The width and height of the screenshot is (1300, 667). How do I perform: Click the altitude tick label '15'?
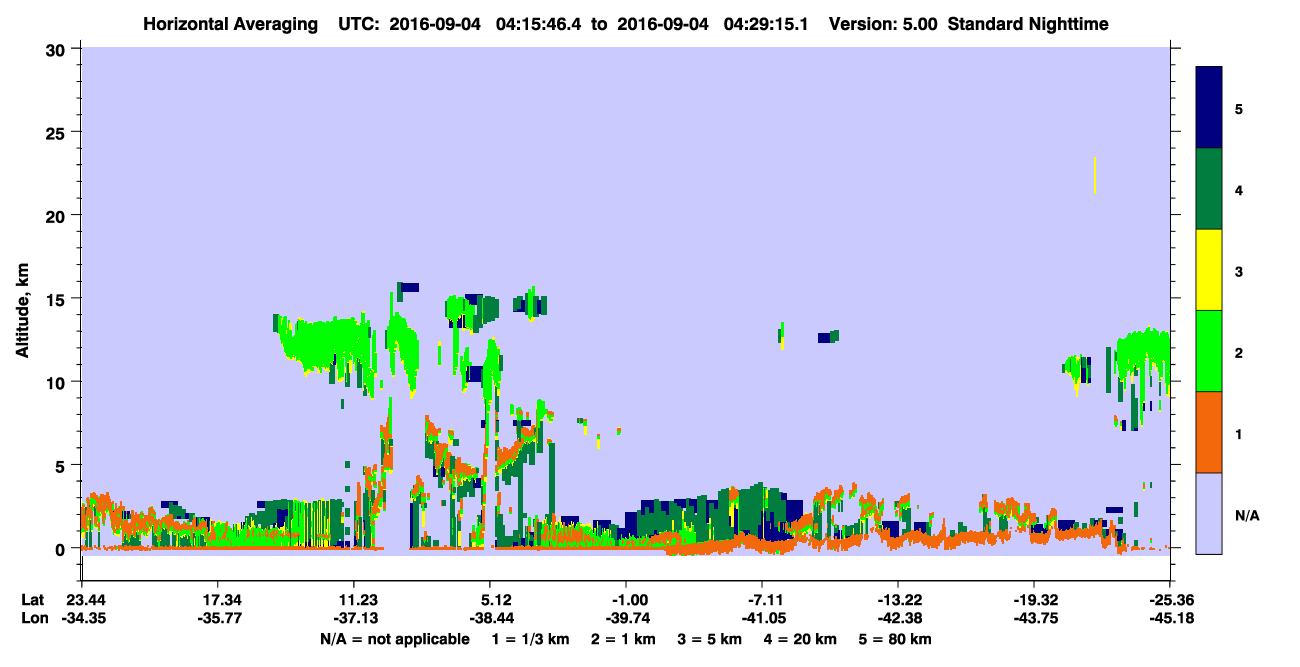[x=58, y=299]
